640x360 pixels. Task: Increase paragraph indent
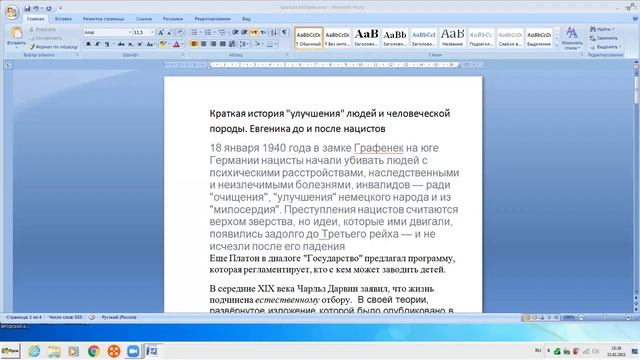coord(244,33)
